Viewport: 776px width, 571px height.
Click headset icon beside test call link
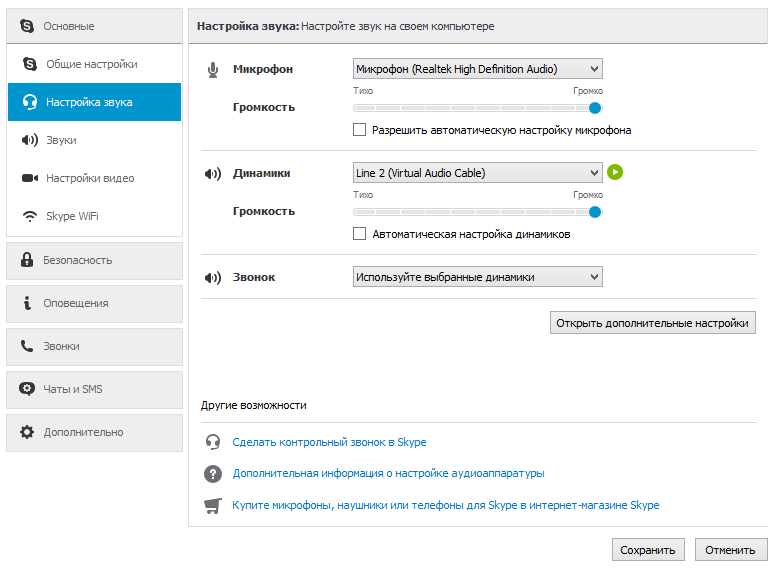coord(213,442)
